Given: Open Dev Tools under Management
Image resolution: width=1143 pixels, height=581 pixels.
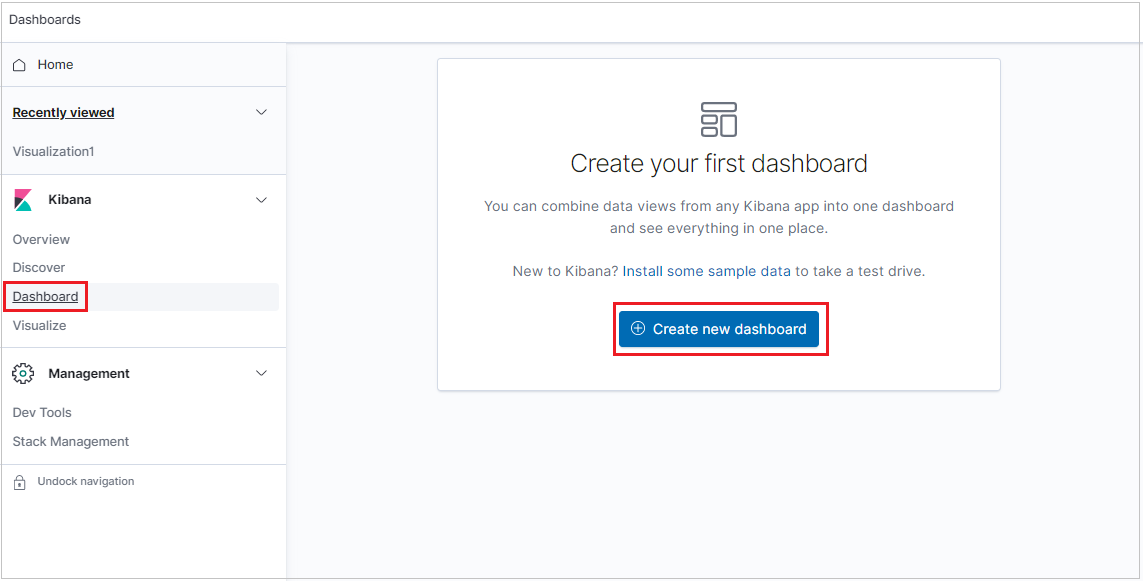Looking at the screenshot, I should (42, 412).
